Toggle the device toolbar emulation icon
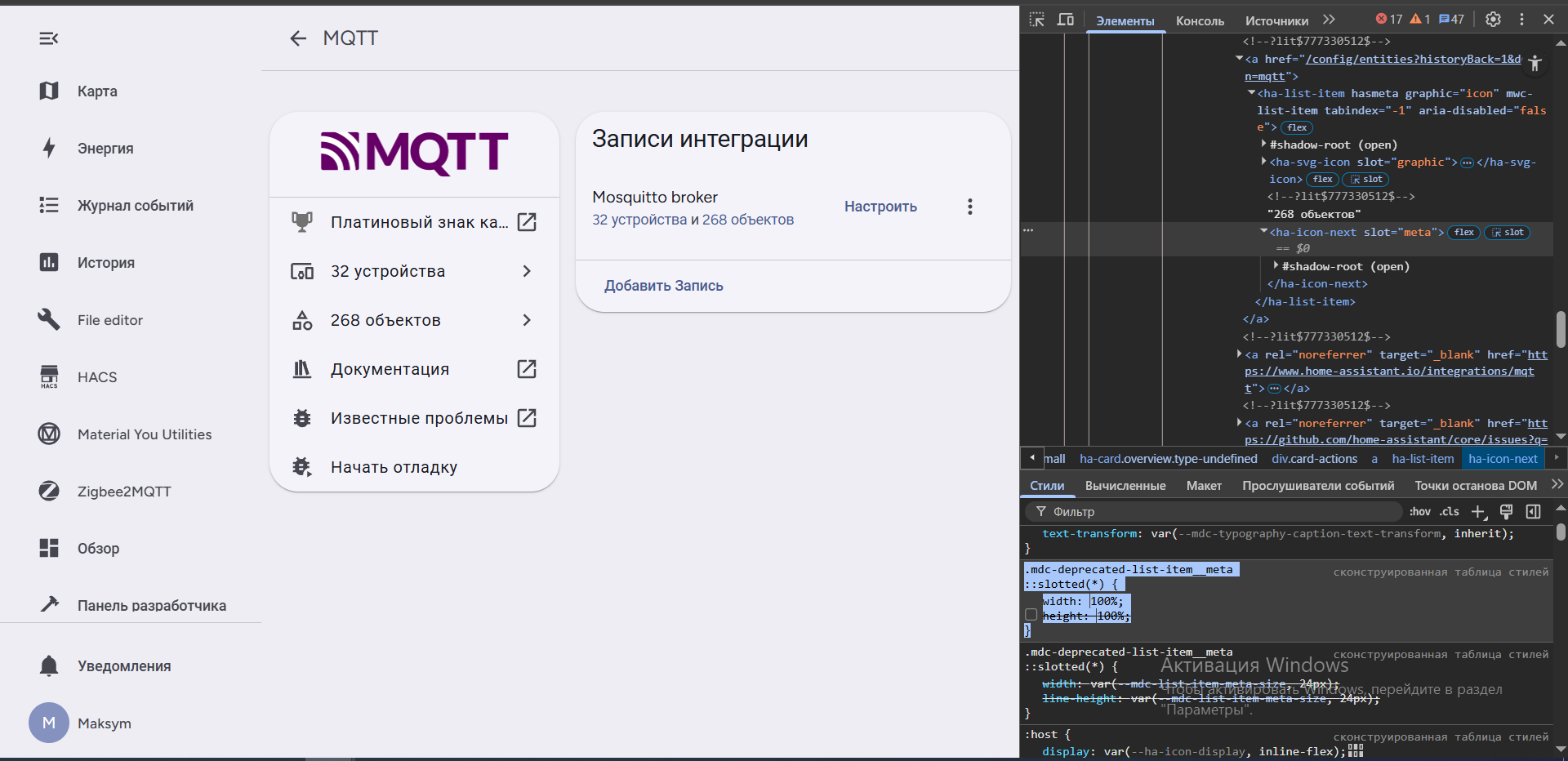1568x761 pixels. [x=1066, y=20]
